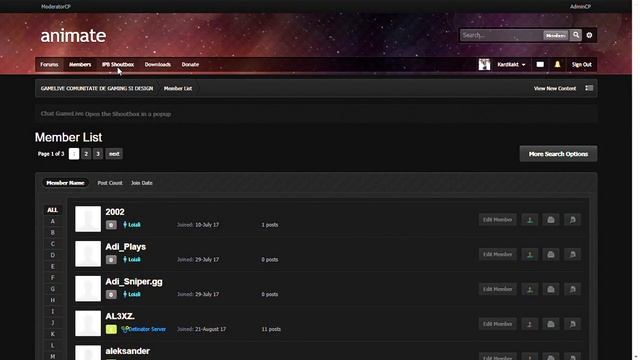This screenshot has width=640, height=360.
Task: Open the 2002 member profile name
Action: pyautogui.click(x=115, y=212)
